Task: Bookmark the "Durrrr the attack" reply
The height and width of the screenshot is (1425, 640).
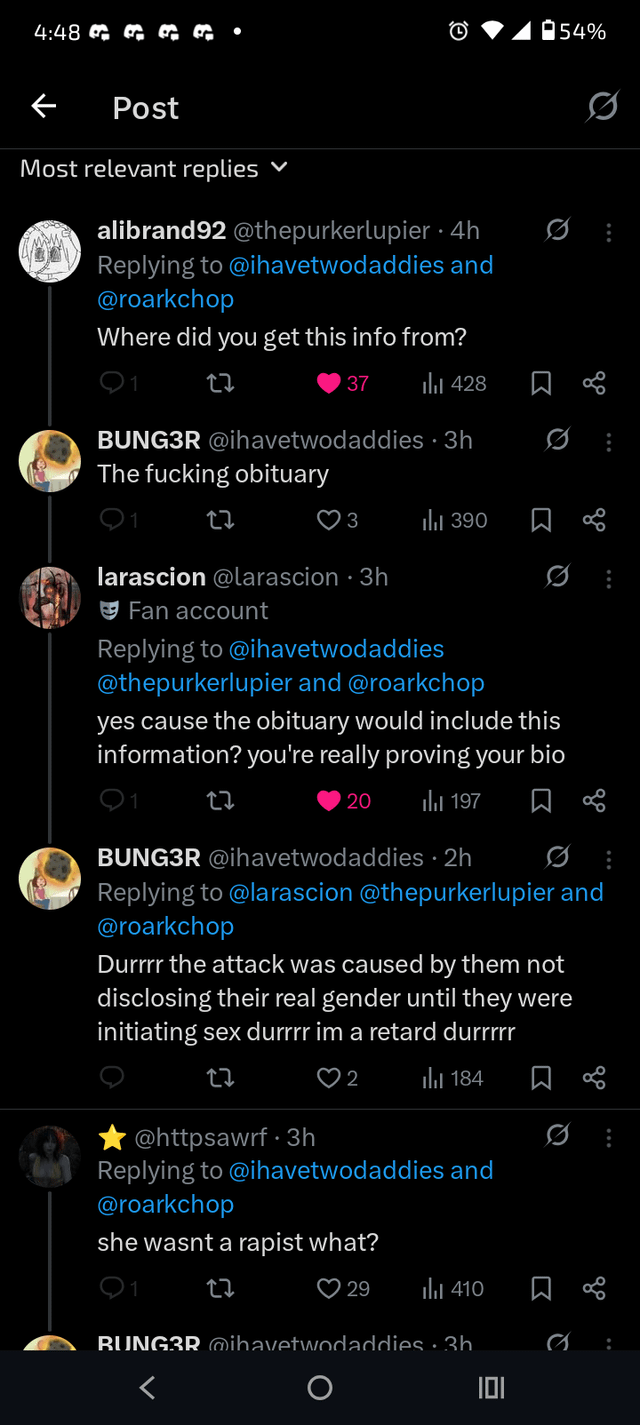Action: [541, 1078]
